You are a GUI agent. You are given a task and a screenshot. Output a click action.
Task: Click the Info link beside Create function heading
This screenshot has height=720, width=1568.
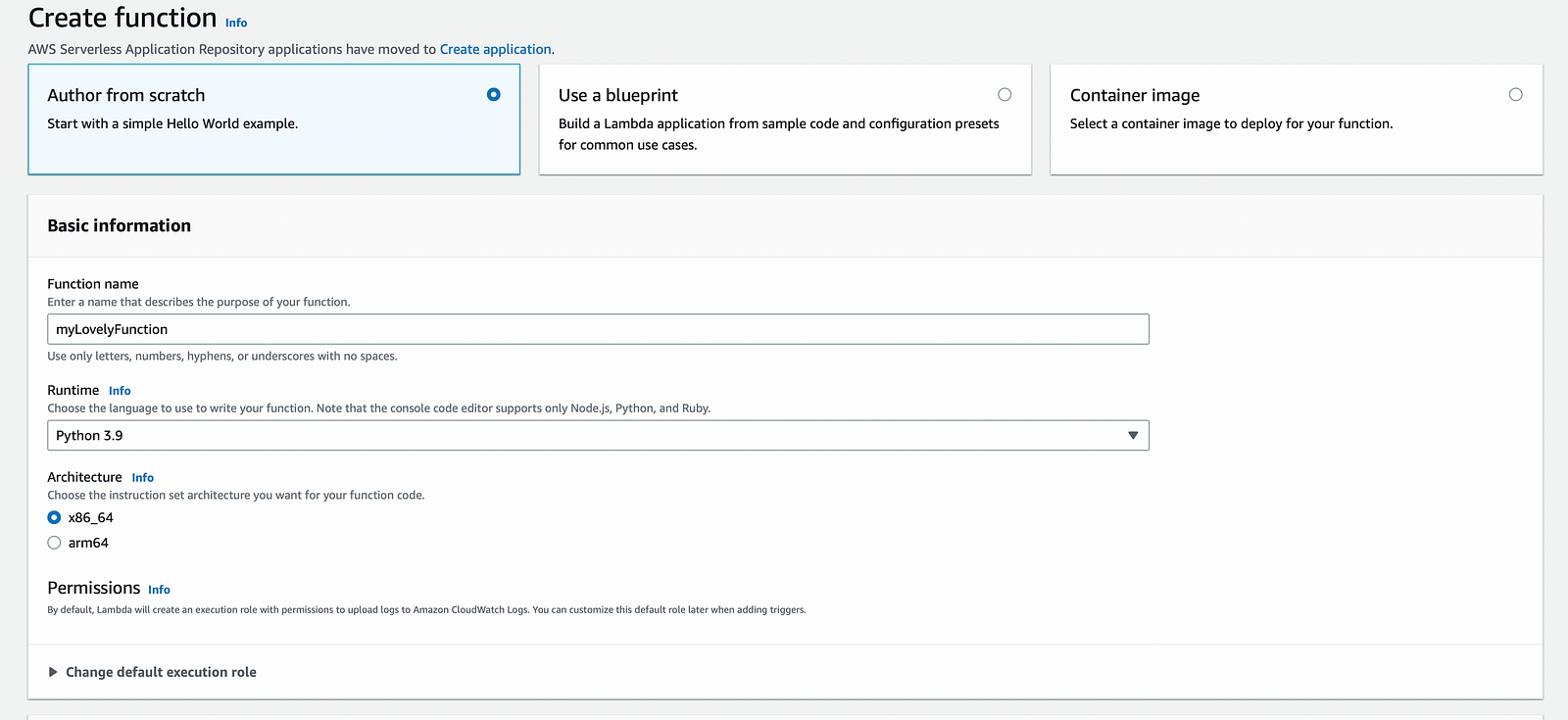(236, 23)
